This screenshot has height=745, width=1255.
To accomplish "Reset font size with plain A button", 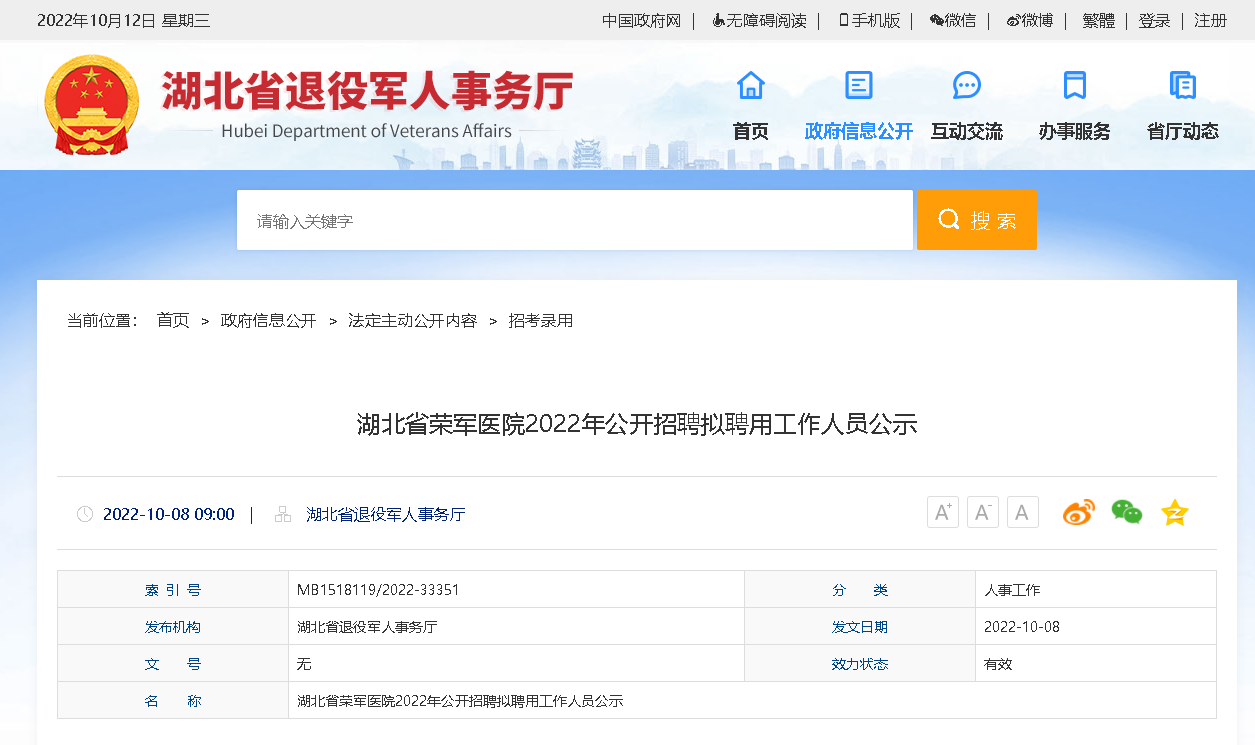I will coord(1022,513).
